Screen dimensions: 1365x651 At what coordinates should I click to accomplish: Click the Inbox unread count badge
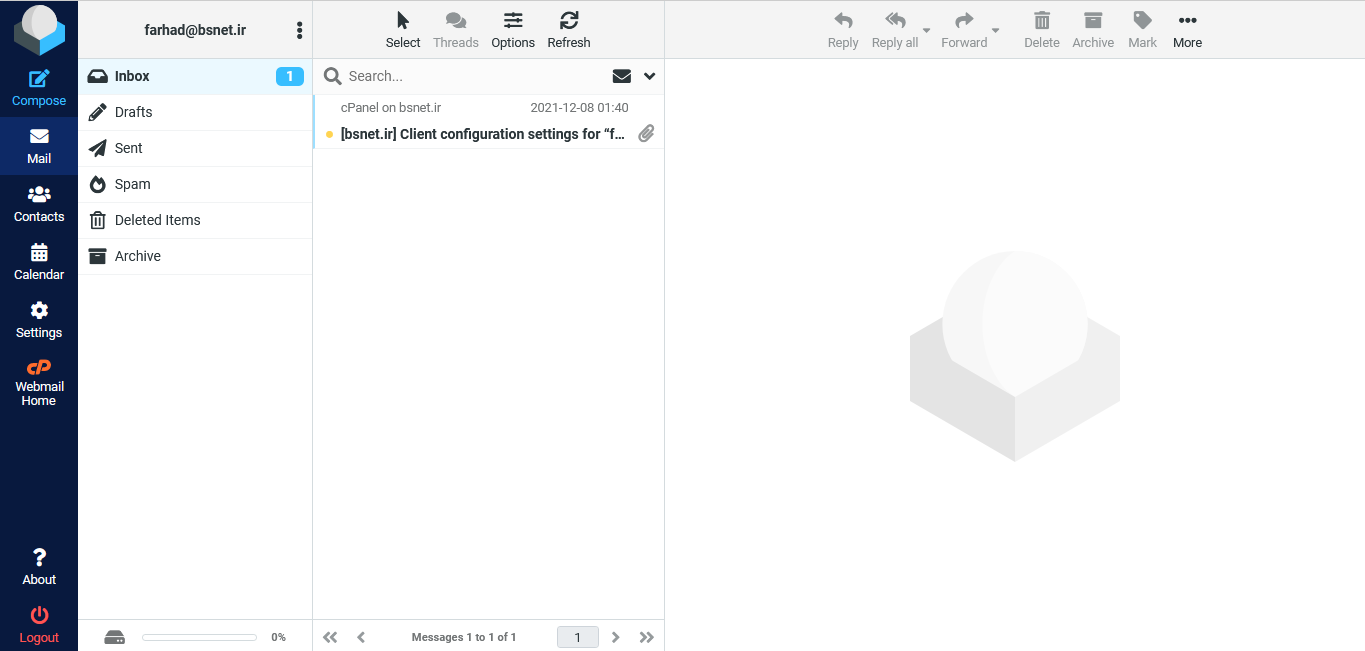click(x=290, y=76)
